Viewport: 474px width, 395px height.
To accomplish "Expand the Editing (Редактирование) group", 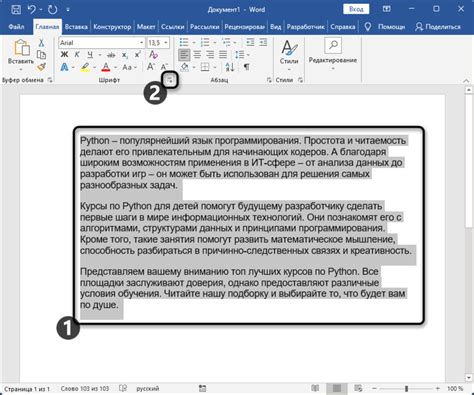I will (333, 54).
